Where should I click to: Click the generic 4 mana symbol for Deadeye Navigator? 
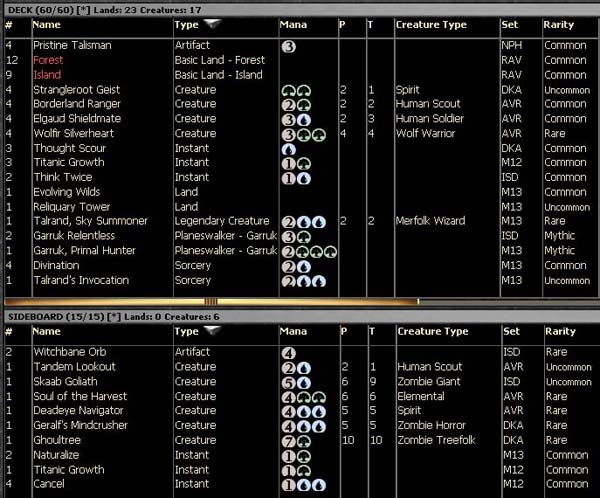tap(289, 412)
